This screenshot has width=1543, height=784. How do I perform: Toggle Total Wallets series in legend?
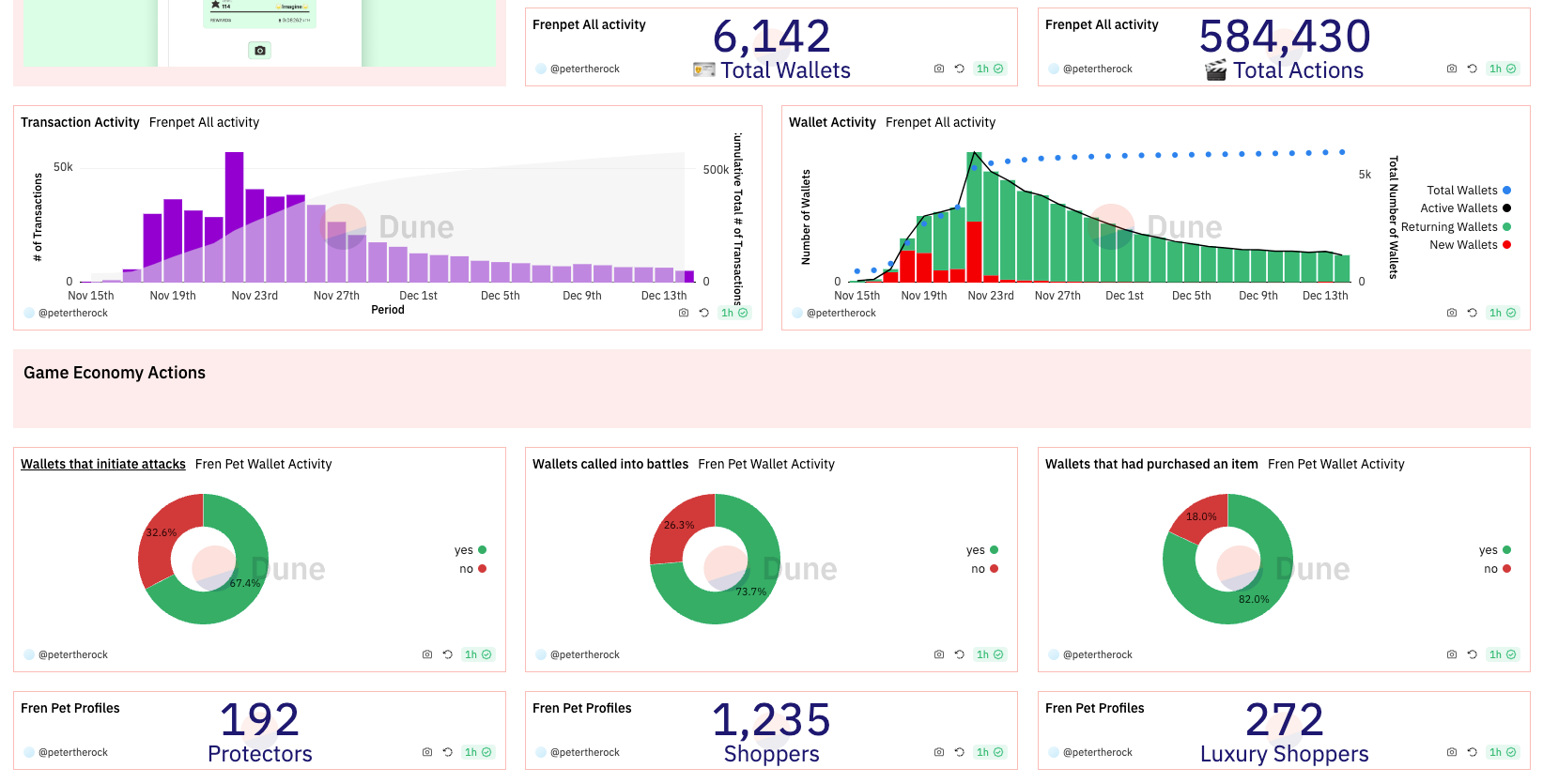1469,191
